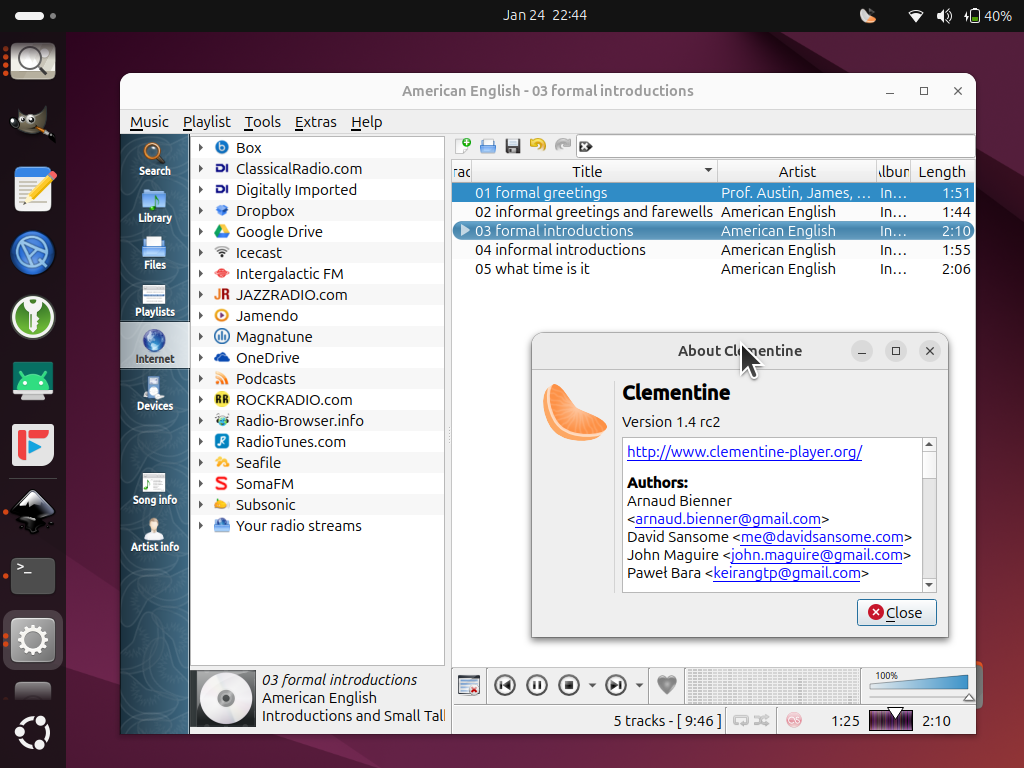Open the next track dropdown arrow
1024x768 pixels.
point(639,686)
